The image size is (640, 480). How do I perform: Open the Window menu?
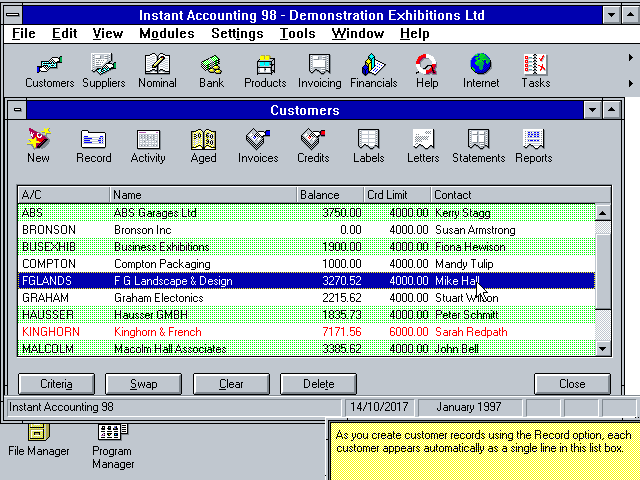click(358, 33)
